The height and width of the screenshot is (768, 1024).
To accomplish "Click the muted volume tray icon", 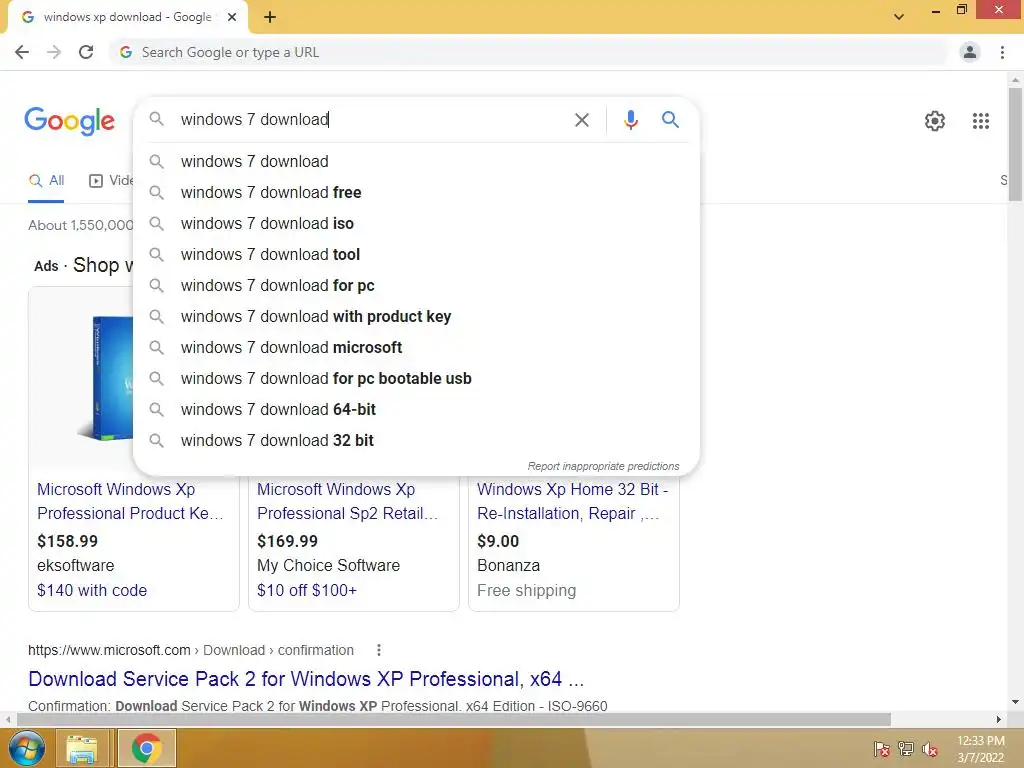I will [929, 749].
